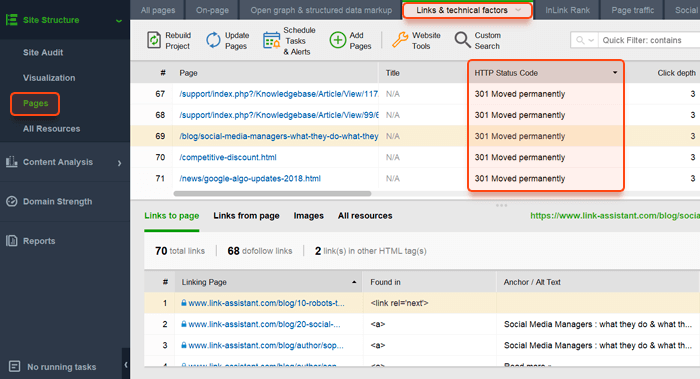The height and width of the screenshot is (379, 700).
Task: Click the Title column header
Action: click(423, 73)
